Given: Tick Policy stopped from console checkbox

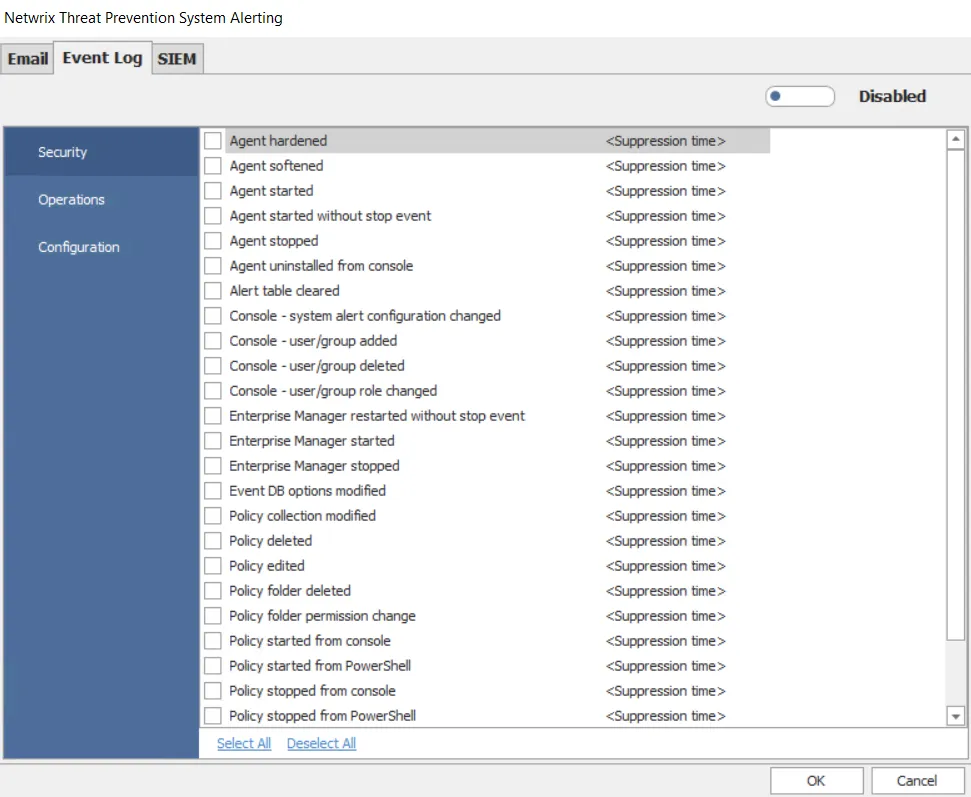Looking at the screenshot, I should (212, 690).
